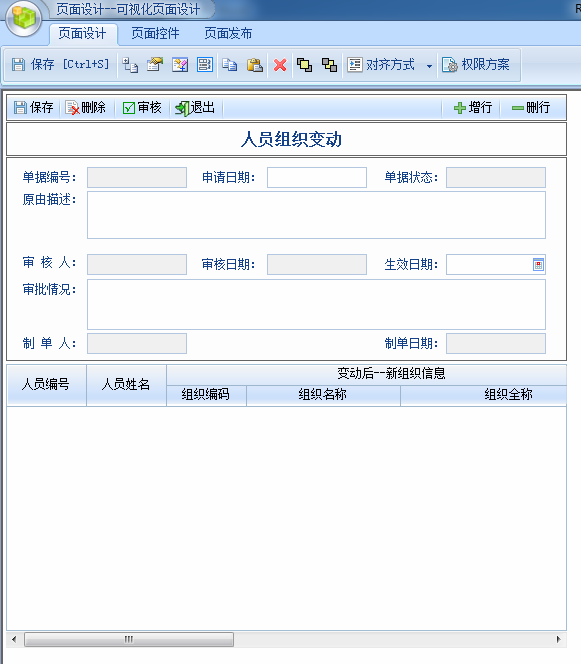Image resolution: width=581 pixels, height=664 pixels.
Task: Open the properties hand icon
Action: pos(155,65)
